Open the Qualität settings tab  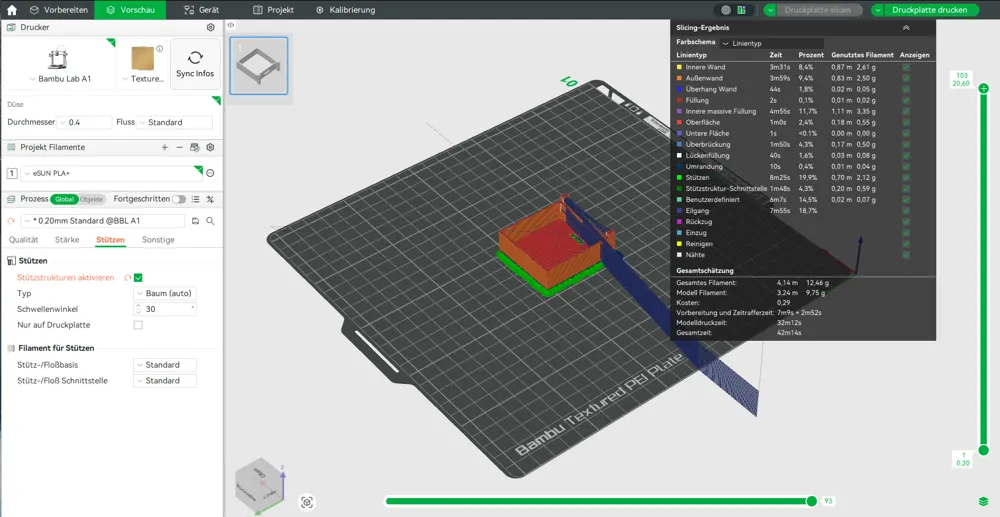point(24,240)
